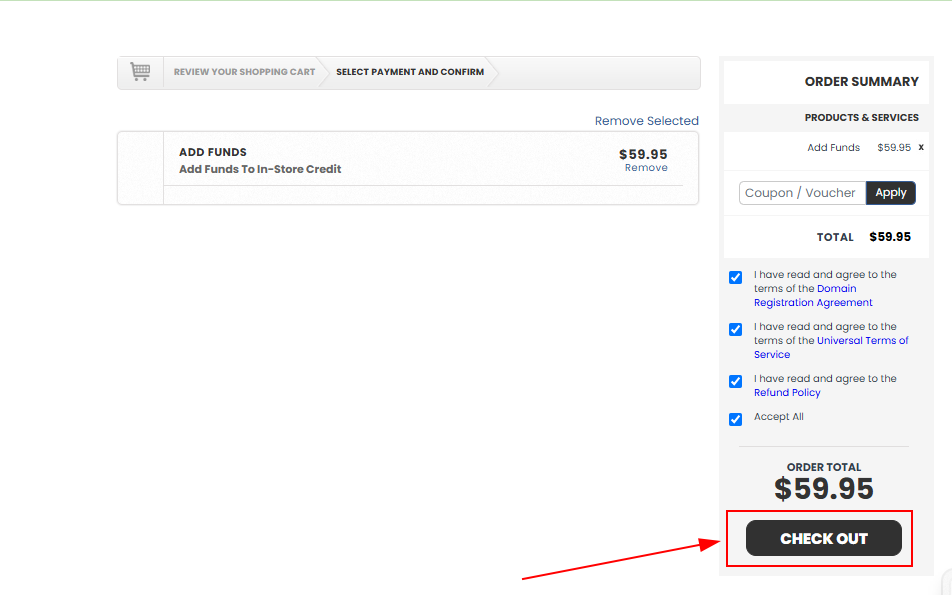Image resolution: width=952 pixels, height=595 pixels.
Task: Uncheck the Refund Policy agreement checkbox
Action: (x=735, y=381)
